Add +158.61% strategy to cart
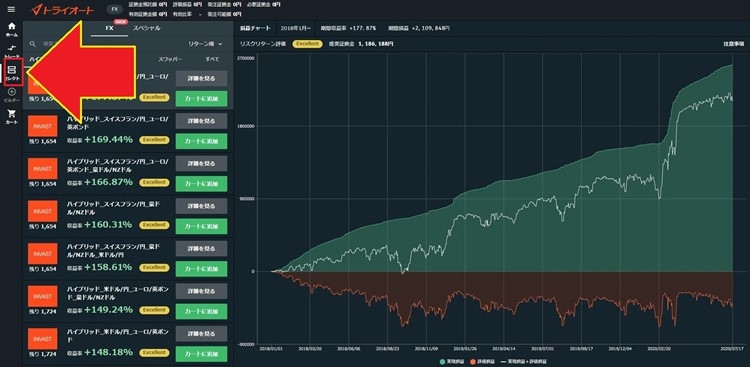This screenshot has height=367, width=750. click(201, 269)
